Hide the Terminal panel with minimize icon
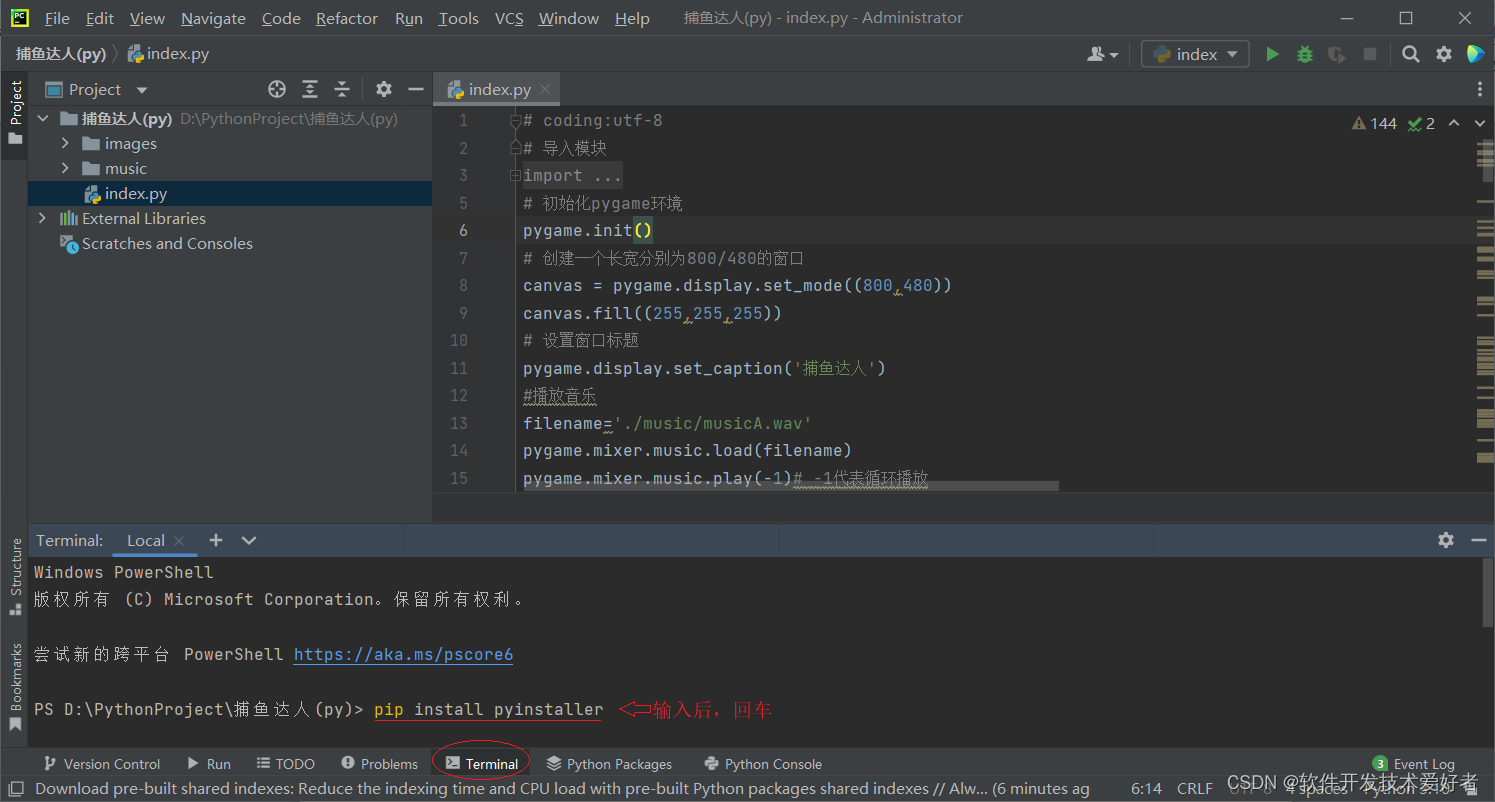This screenshot has height=802, width=1495. click(1479, 540)
